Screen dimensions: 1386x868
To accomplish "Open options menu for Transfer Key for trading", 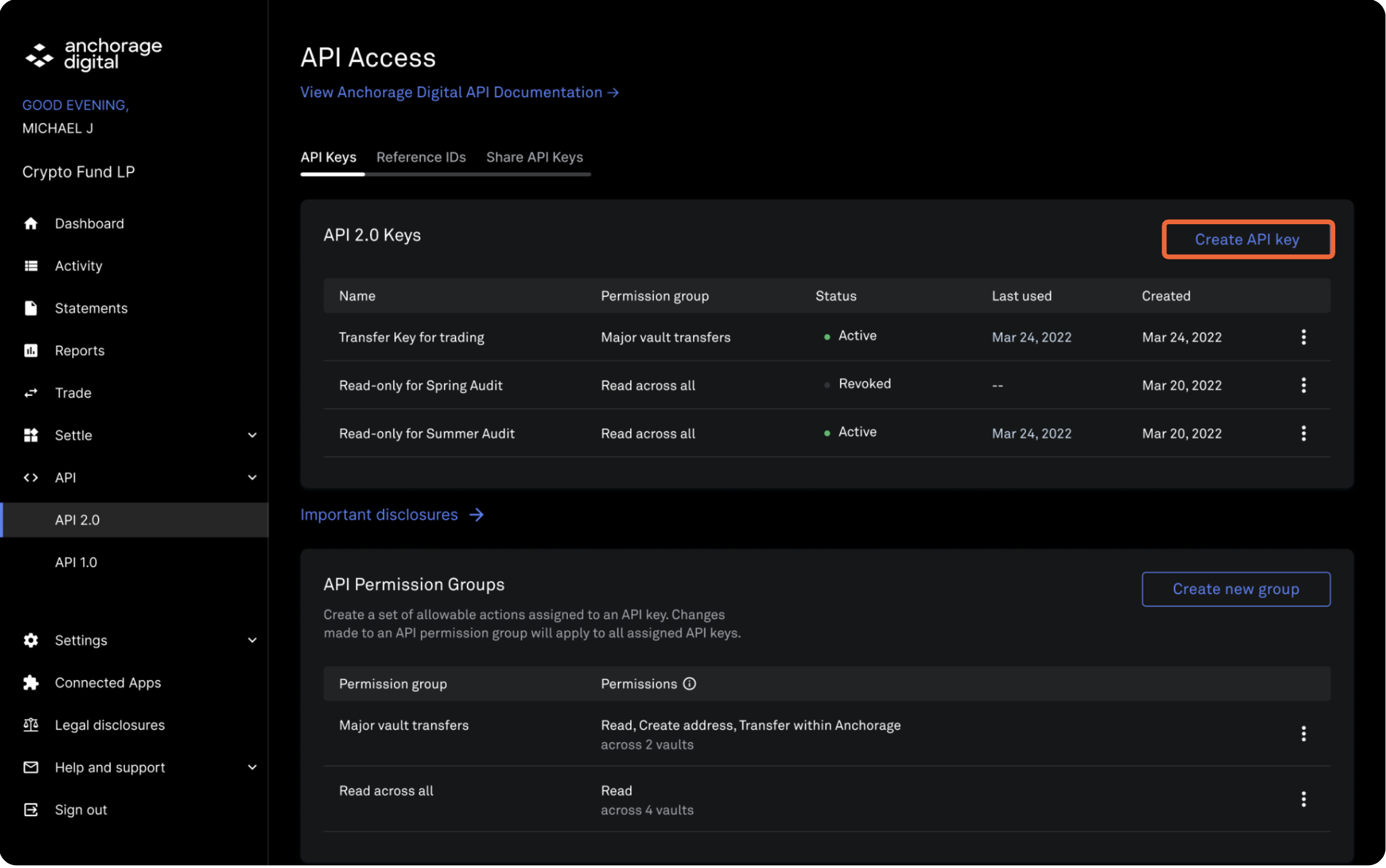I will click(1304, 337).
